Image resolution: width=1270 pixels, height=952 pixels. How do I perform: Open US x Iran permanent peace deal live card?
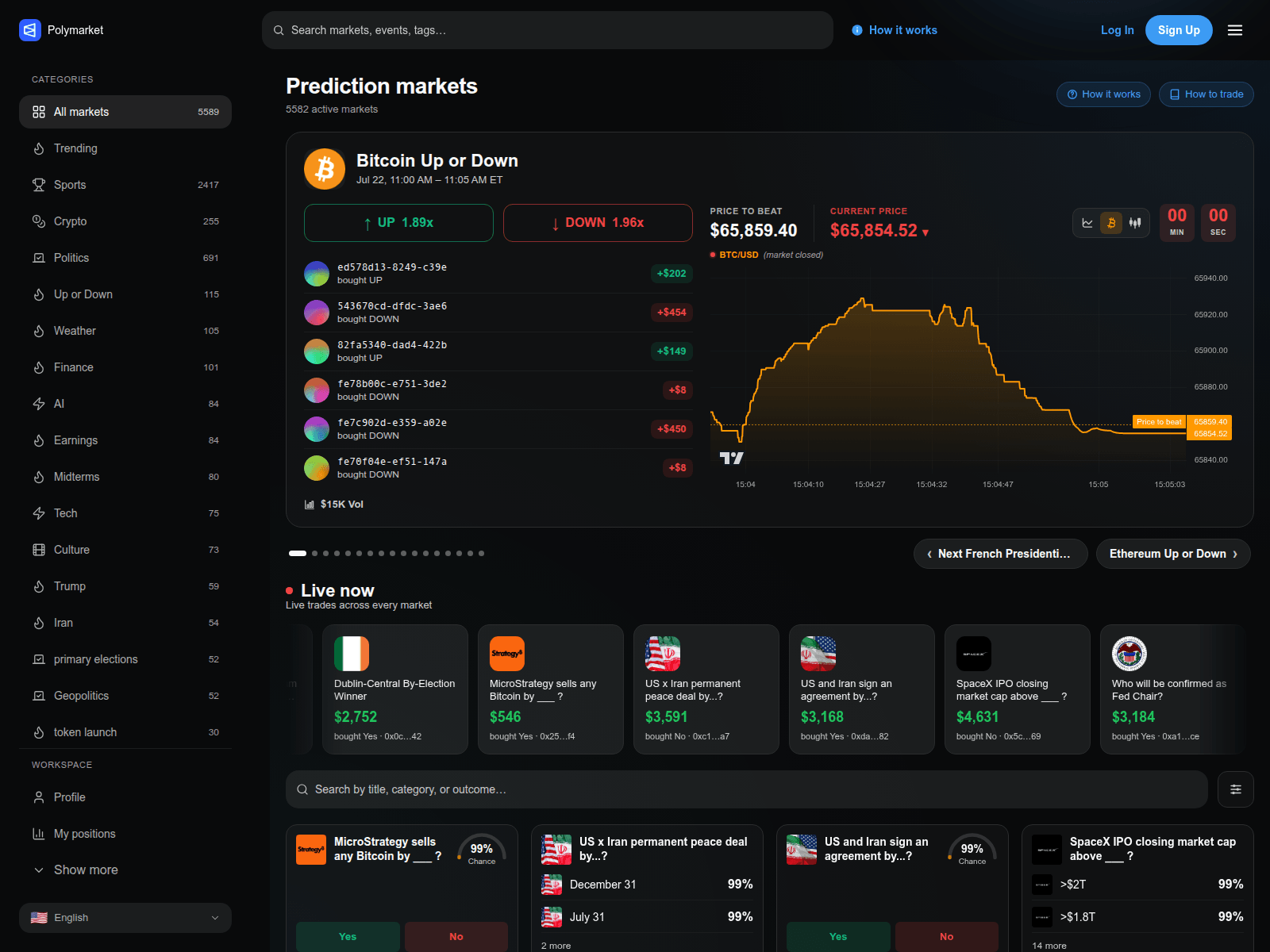pos(706,689)
